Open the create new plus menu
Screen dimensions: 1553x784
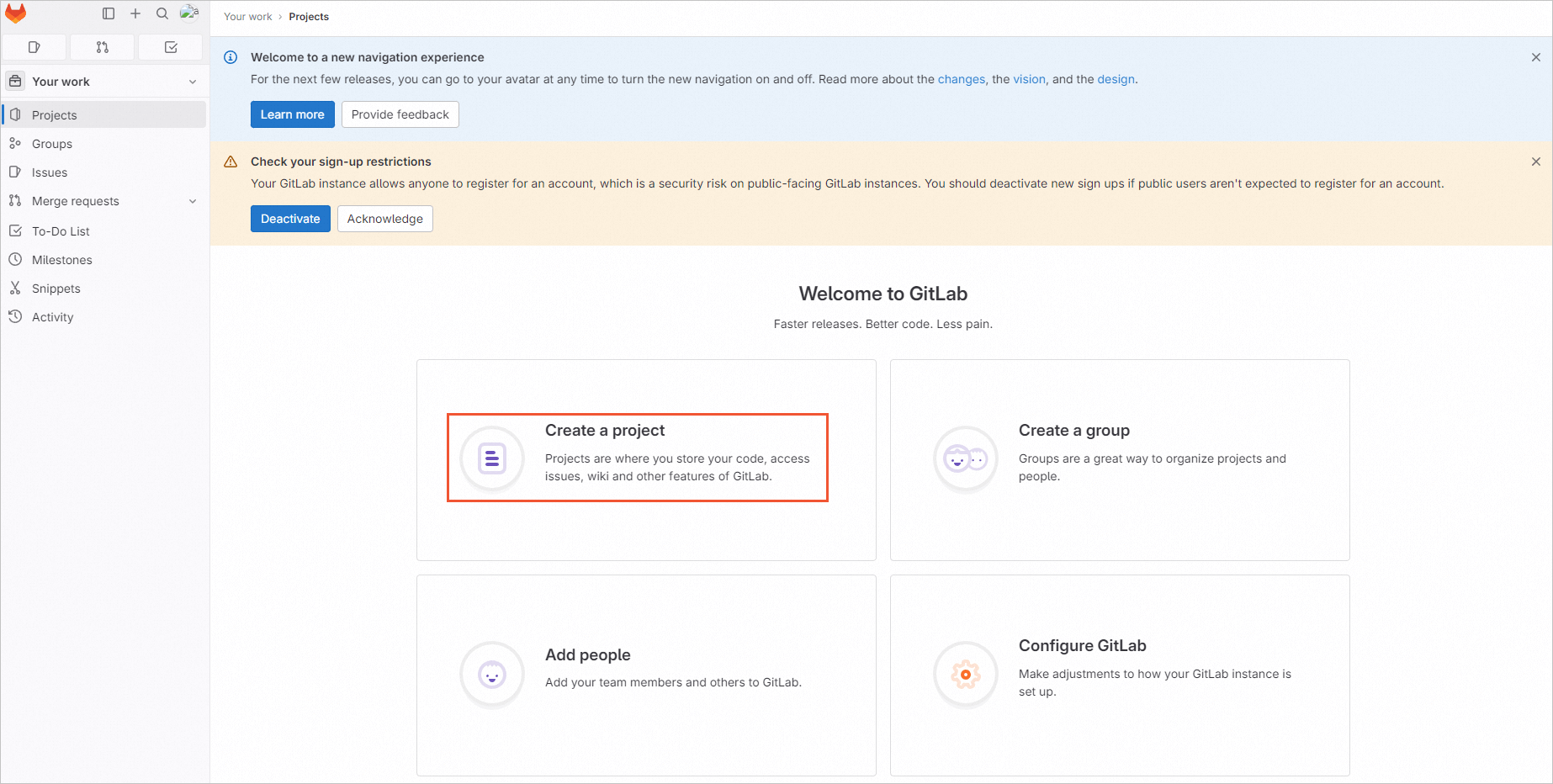(135, 13)
